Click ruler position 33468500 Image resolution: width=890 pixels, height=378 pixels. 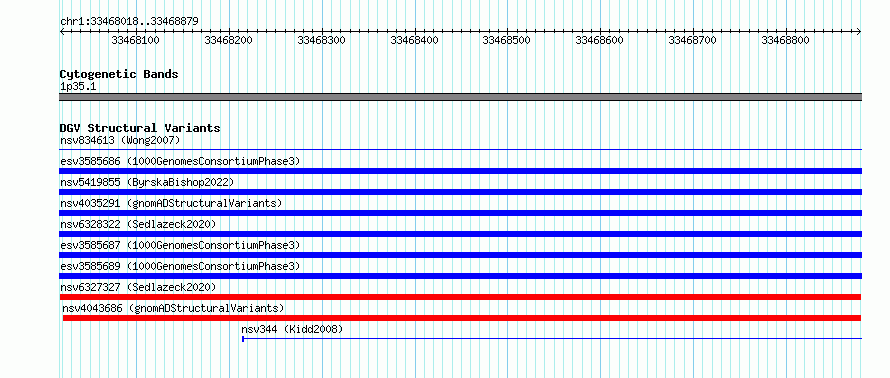coord(506,40)
